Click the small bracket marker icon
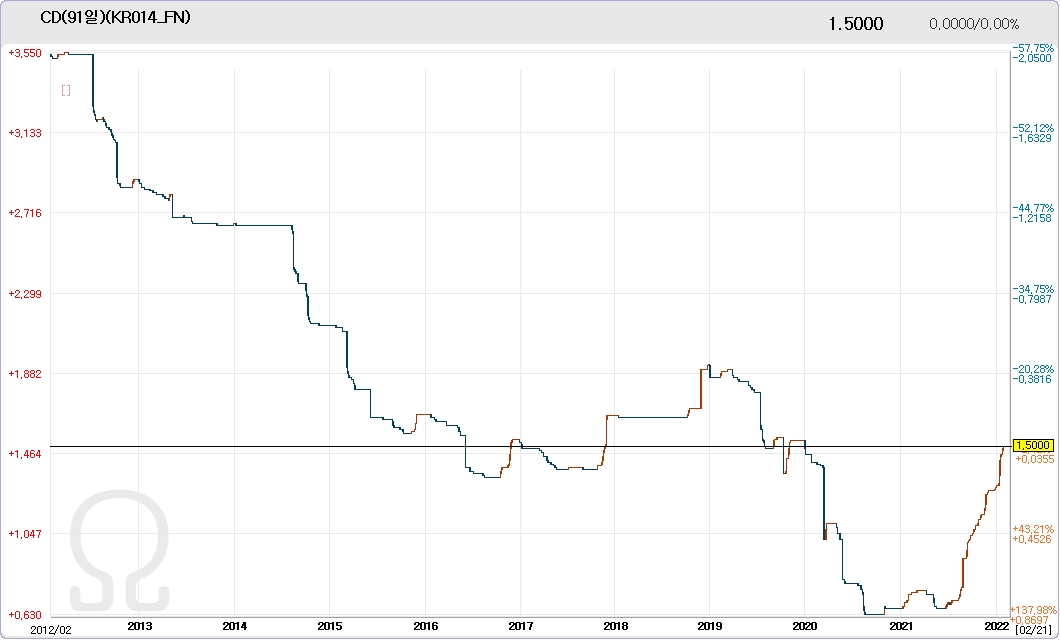The image size is (1060, 640). pos(65,90)
